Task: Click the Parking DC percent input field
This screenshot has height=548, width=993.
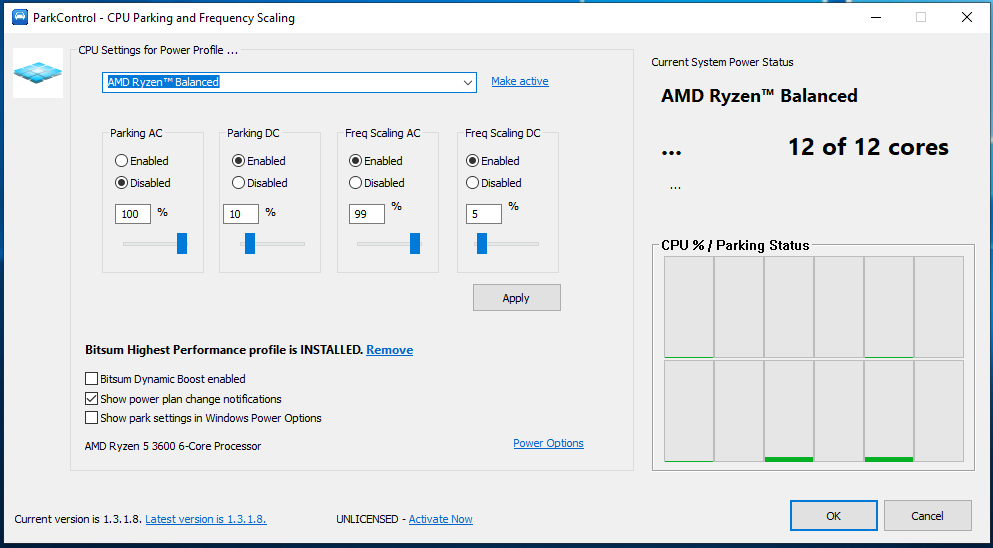Action: (x=241, y=213)
